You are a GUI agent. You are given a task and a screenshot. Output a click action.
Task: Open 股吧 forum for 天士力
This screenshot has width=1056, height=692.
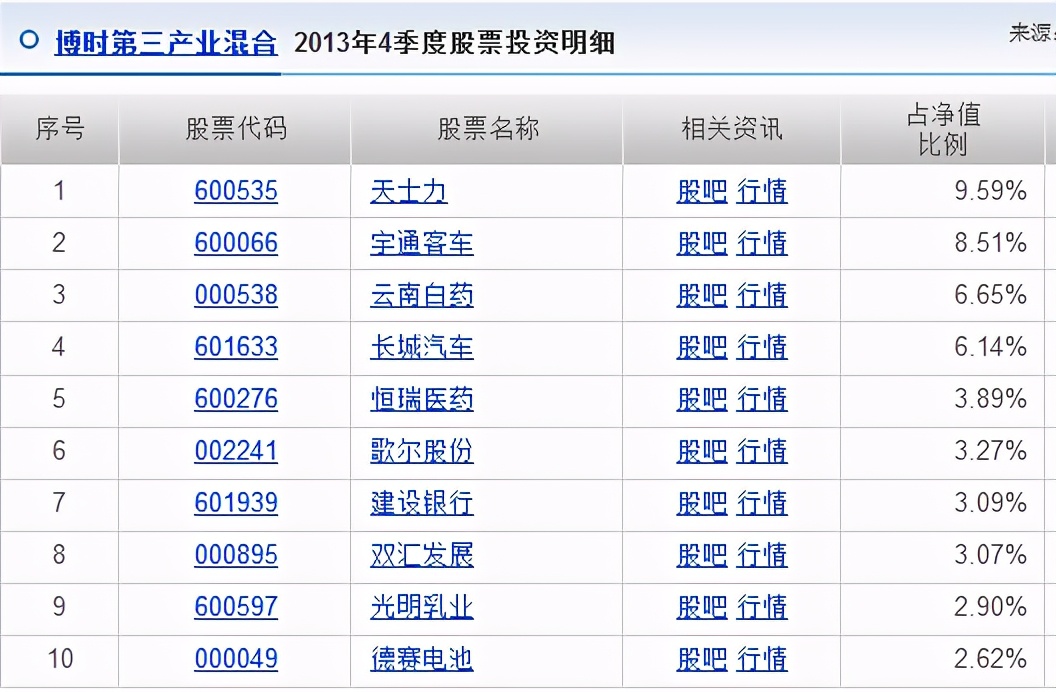point(701,191)
